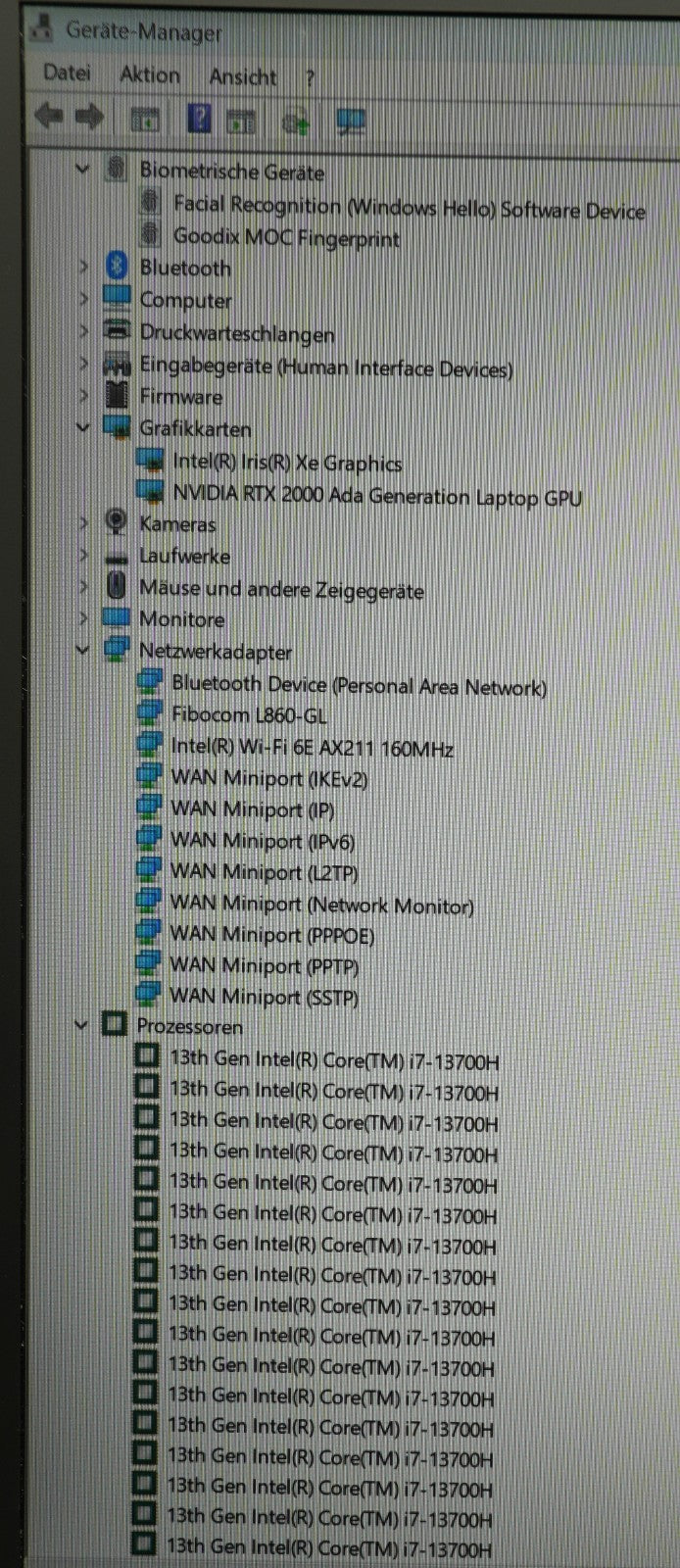Click the Grafikkarten category icon
Viewport: 680px width, 1568px height.
pos(117,427)
